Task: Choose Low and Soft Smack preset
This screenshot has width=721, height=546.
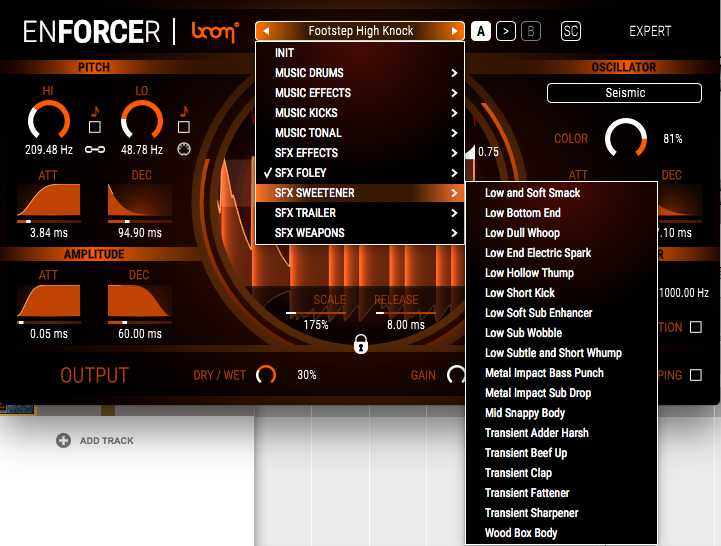Action: (561, 193)
